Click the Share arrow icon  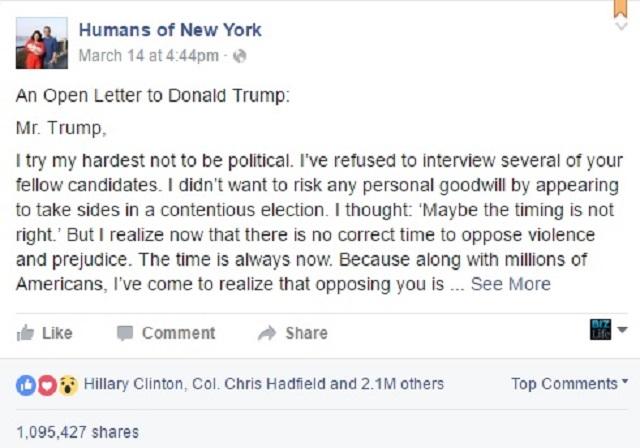point(267,333)
